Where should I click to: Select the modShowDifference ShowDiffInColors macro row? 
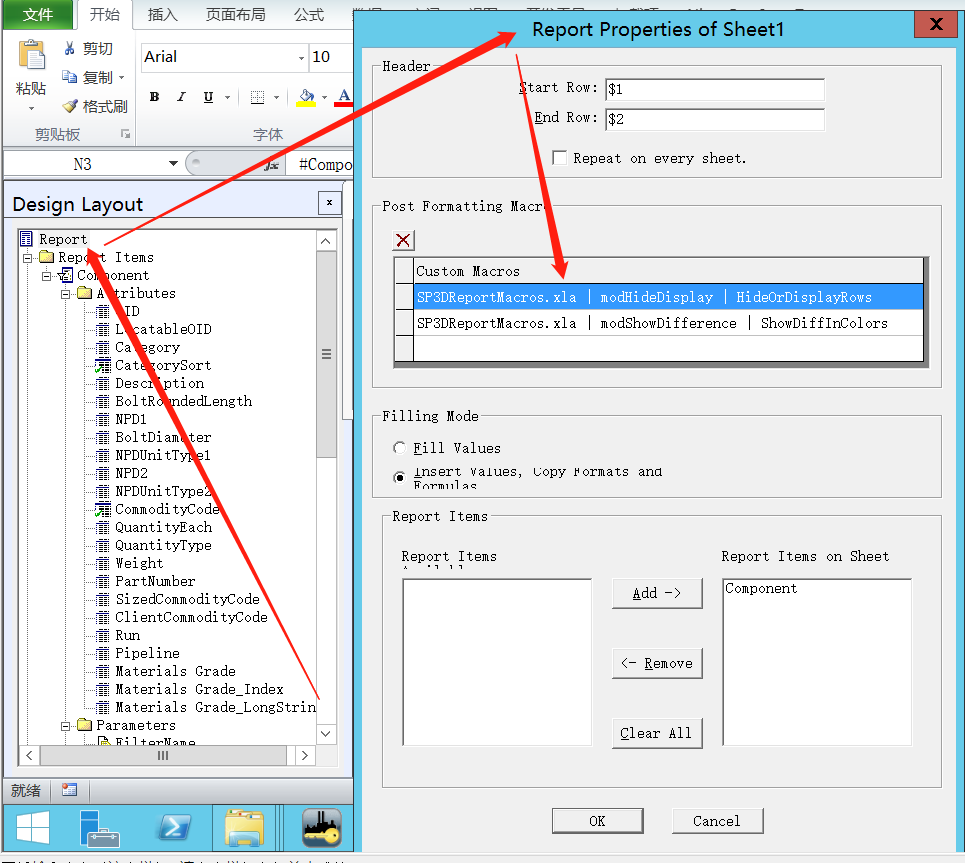(x=668, y=323)
